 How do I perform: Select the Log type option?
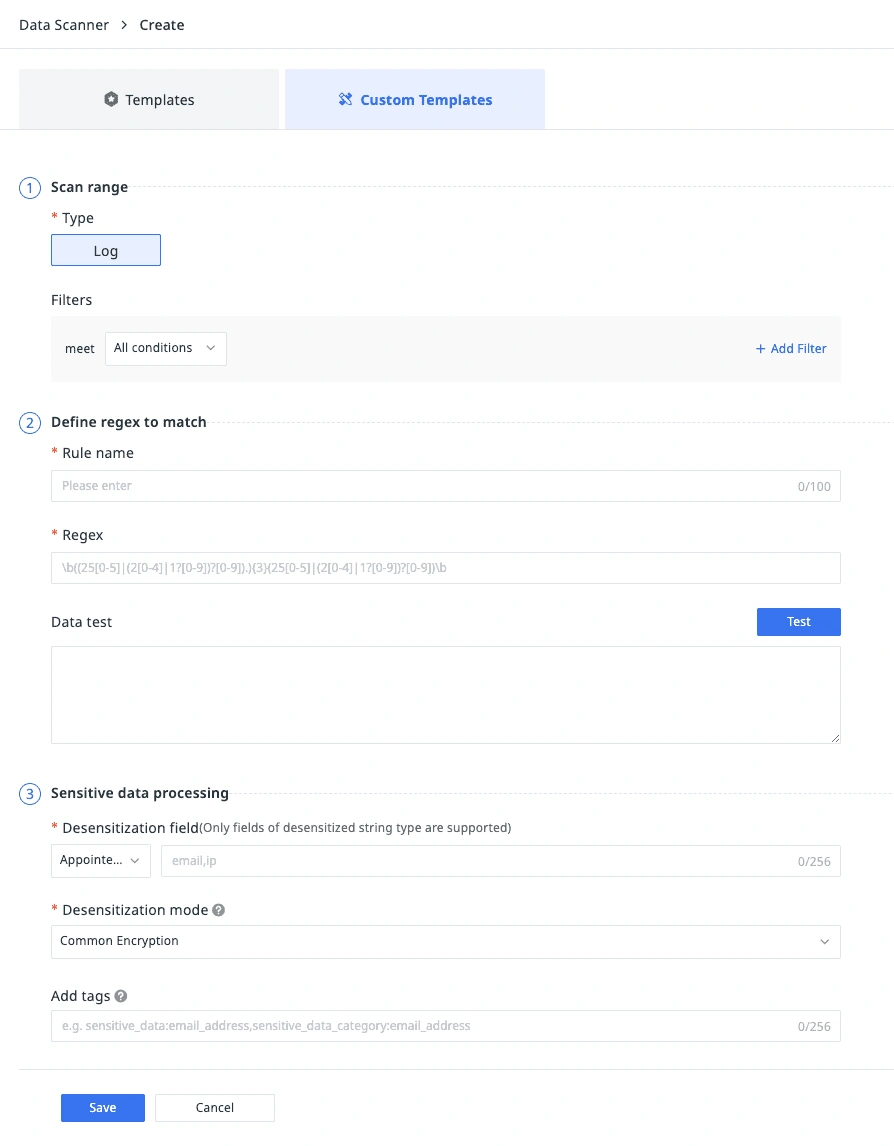[x=106, y=250]
